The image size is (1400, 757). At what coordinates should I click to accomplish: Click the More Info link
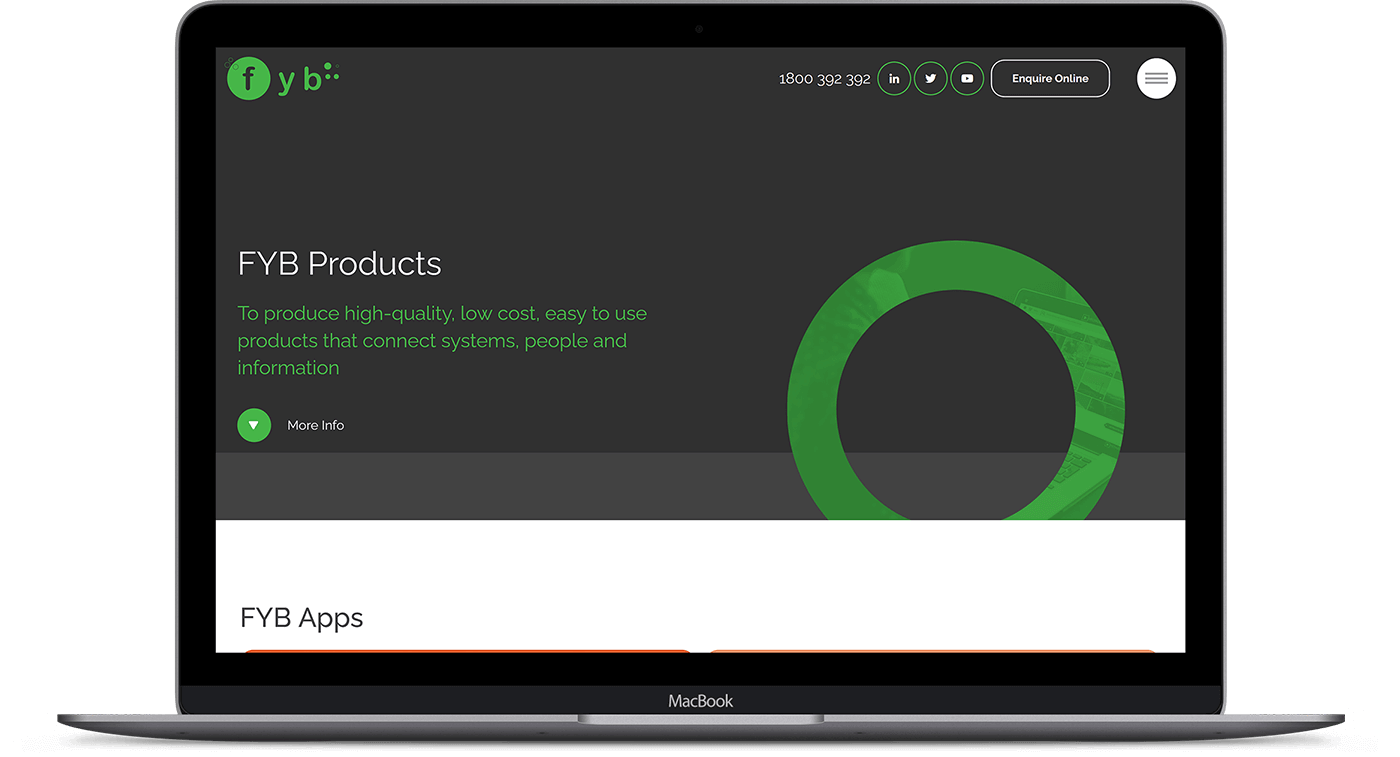click(x=315, y=425)
